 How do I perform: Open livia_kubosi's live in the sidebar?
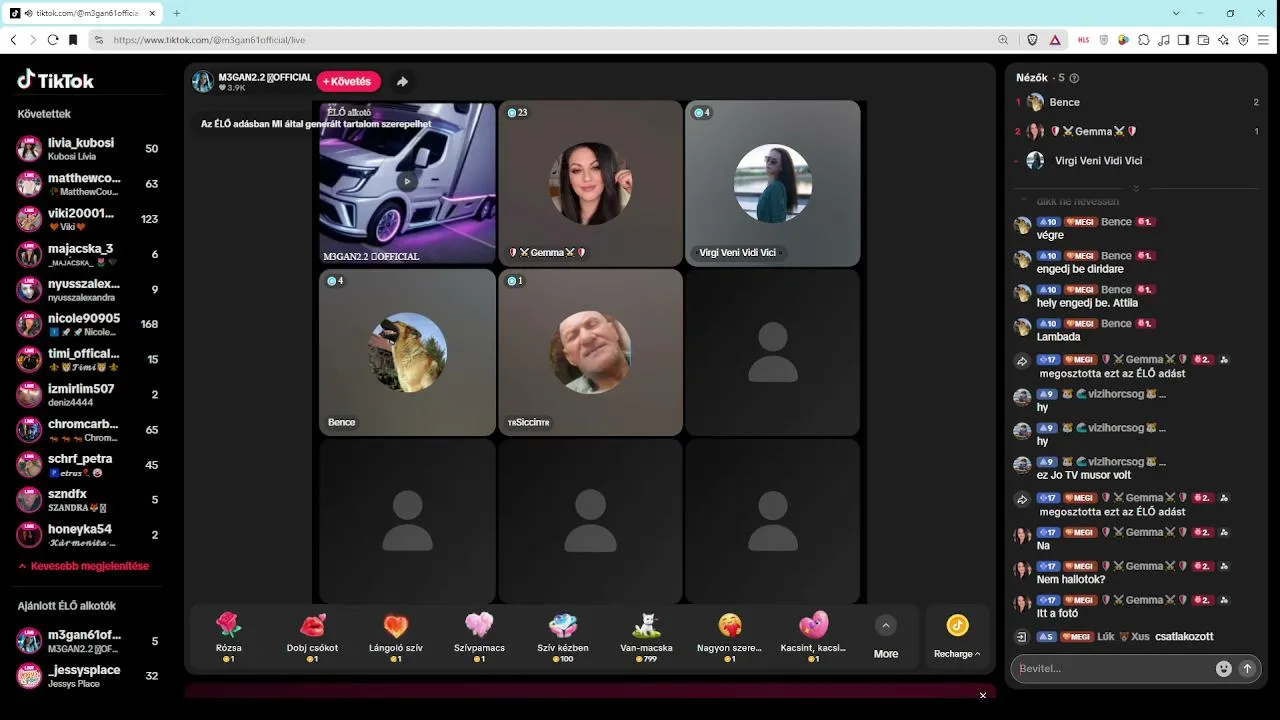pyautogui.click(x=88, y=149)
